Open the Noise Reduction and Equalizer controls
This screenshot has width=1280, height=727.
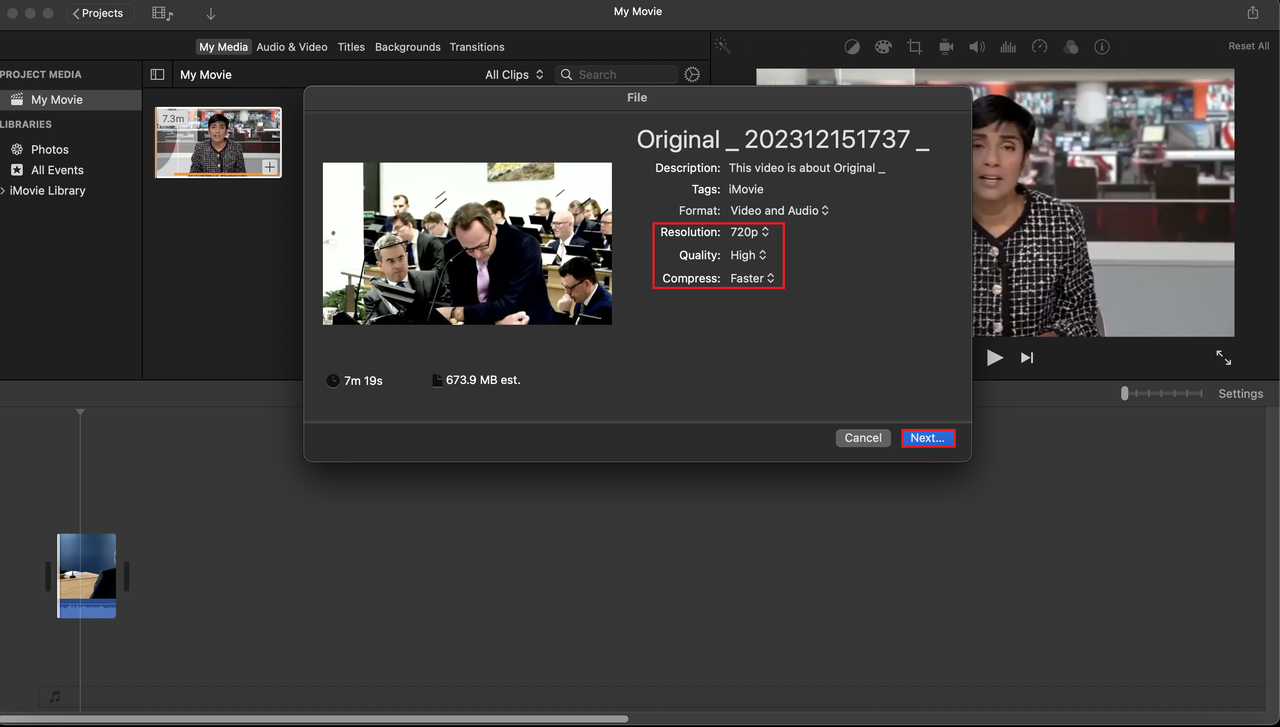coord(1007,46)
